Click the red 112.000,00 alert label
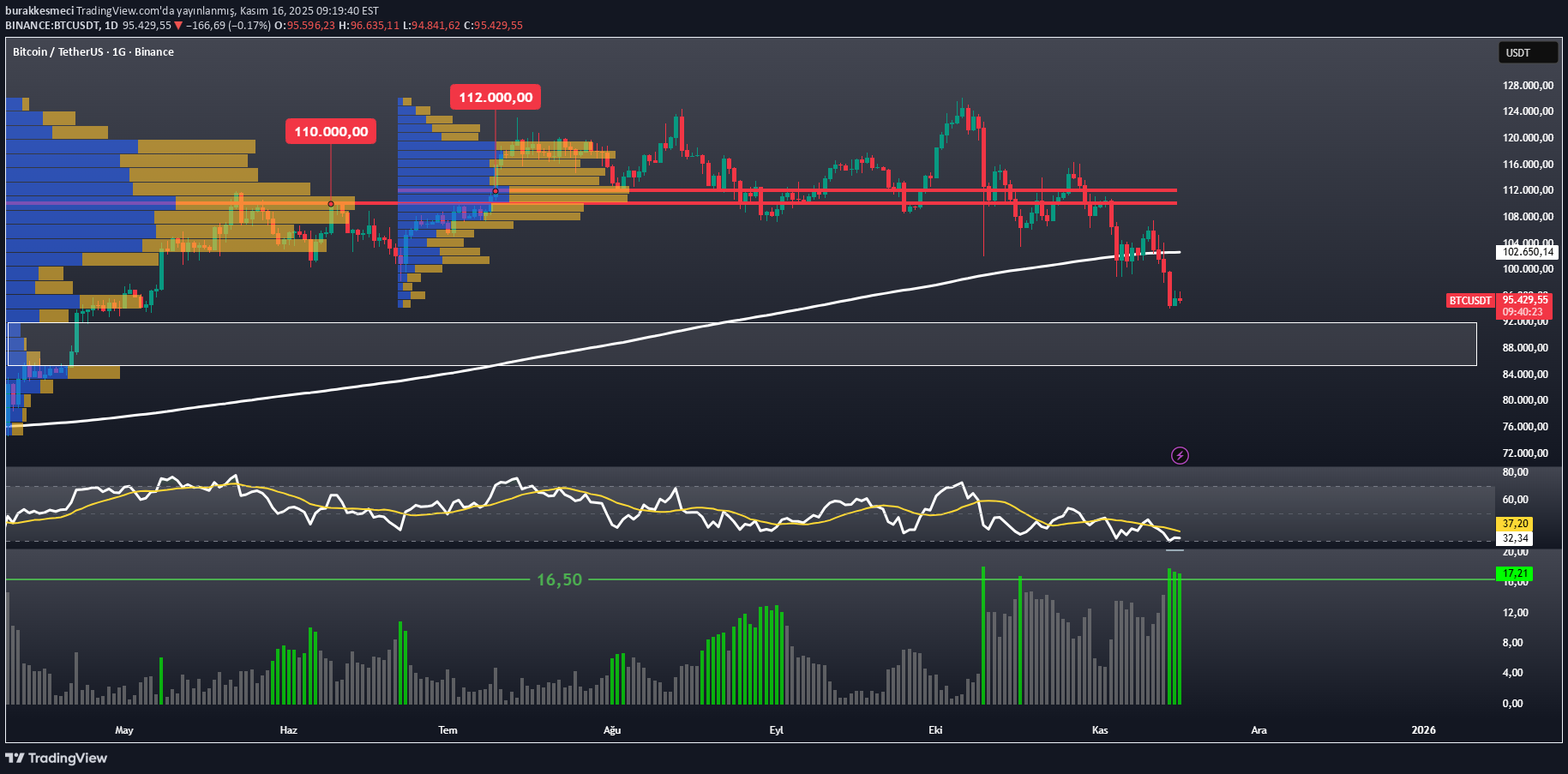Viewport: 1568px width, 774px height. tap(496, 97)
